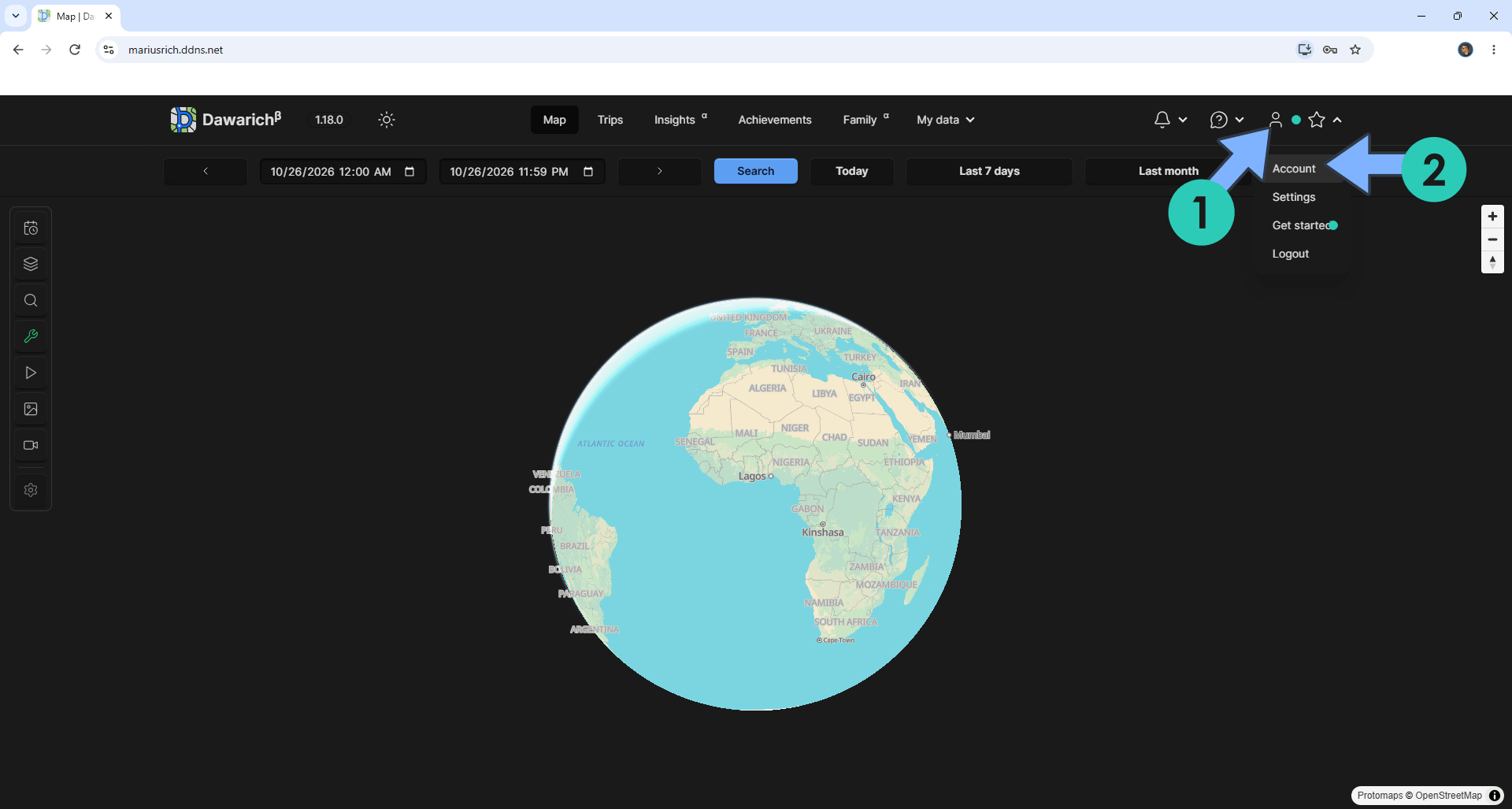
Task: Click Get started menu entry
Action: click(1304, 225)
